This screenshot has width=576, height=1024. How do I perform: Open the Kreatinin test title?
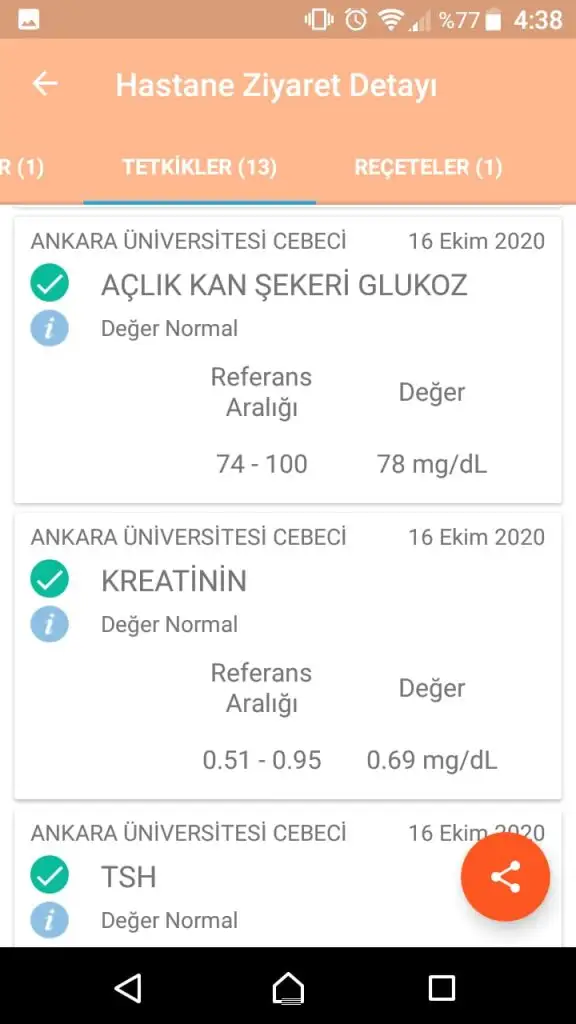(174, 581)
